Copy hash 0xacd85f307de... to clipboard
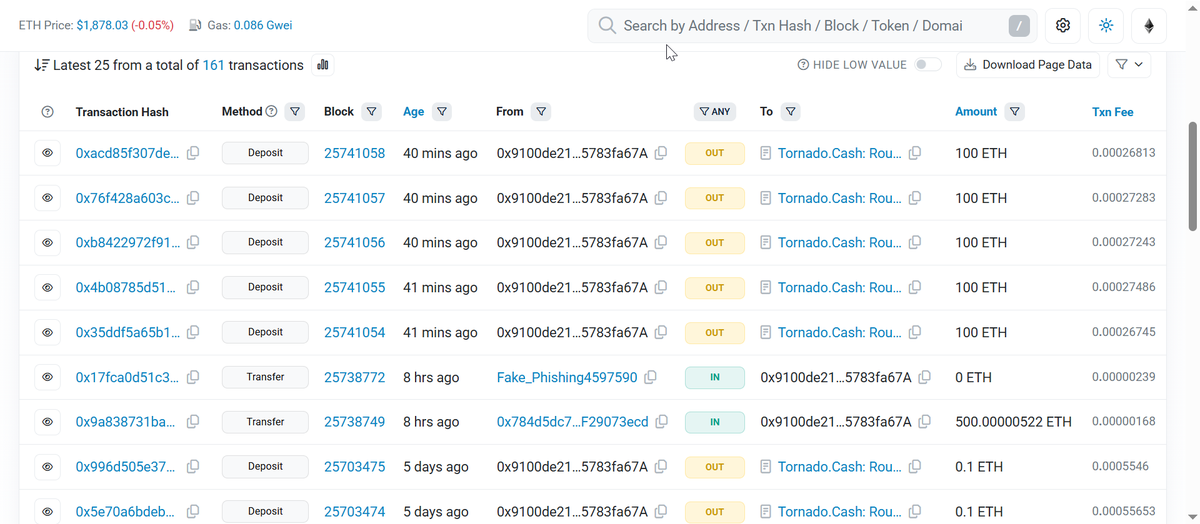1200x524 pixels. tap(193, 153)
